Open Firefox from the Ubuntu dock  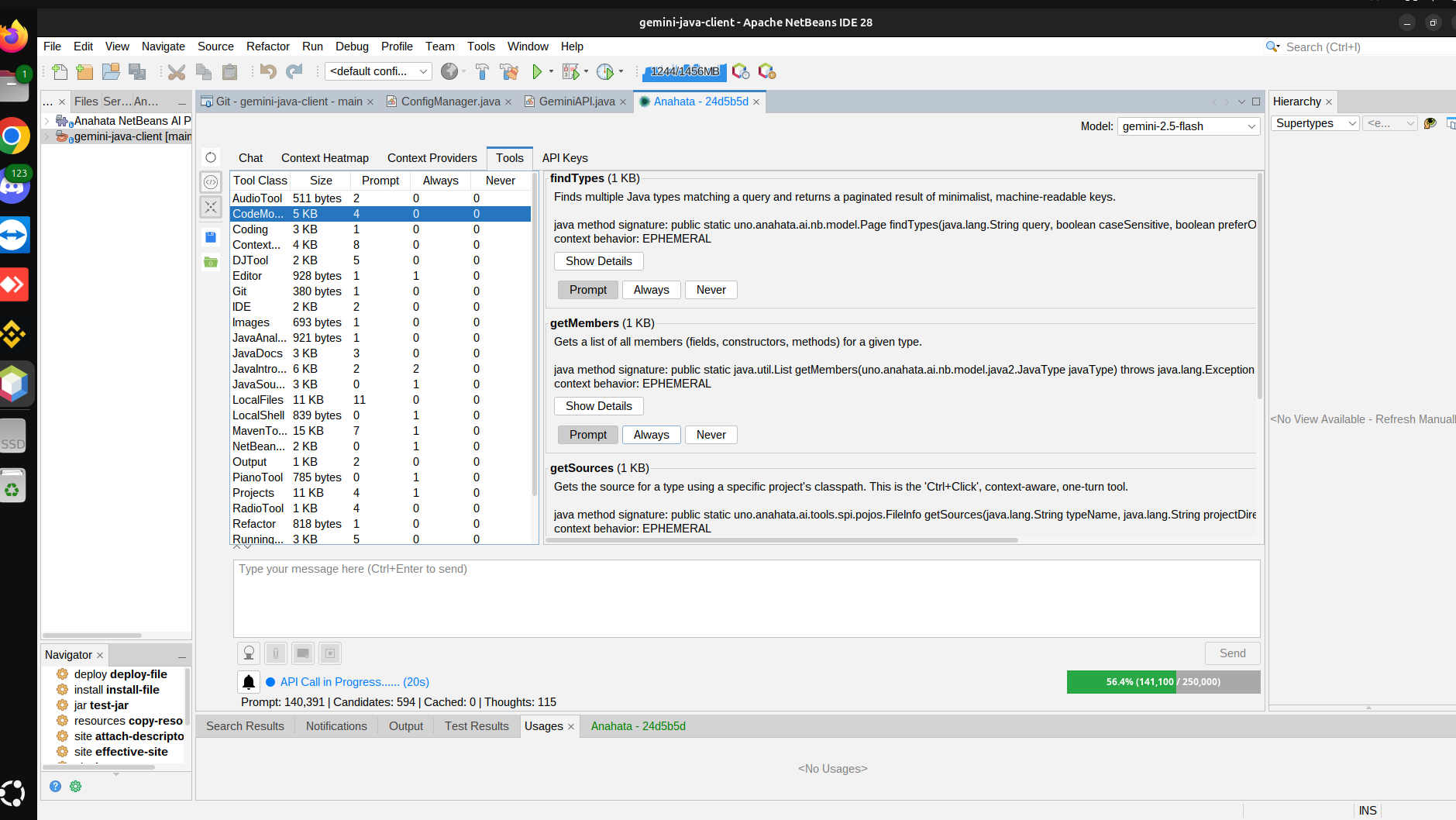[x=14, y=36]
